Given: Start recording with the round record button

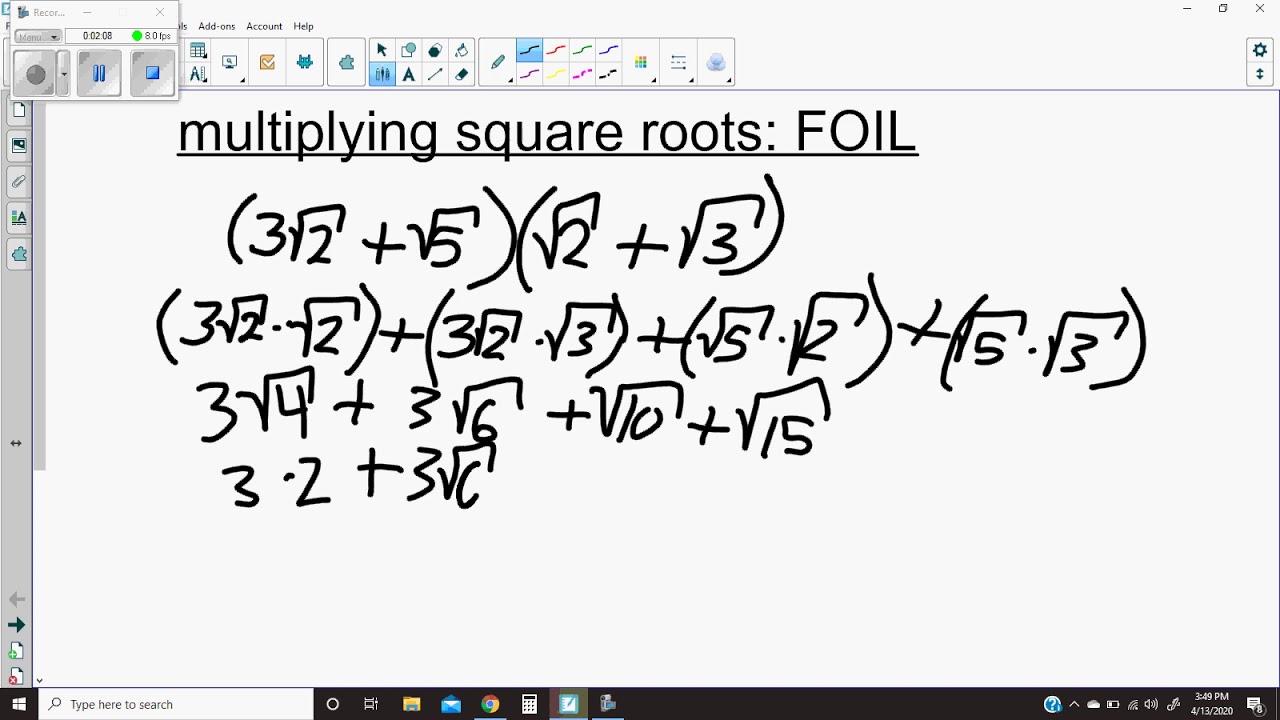Looking at the screenshot, I should [36, 74].
